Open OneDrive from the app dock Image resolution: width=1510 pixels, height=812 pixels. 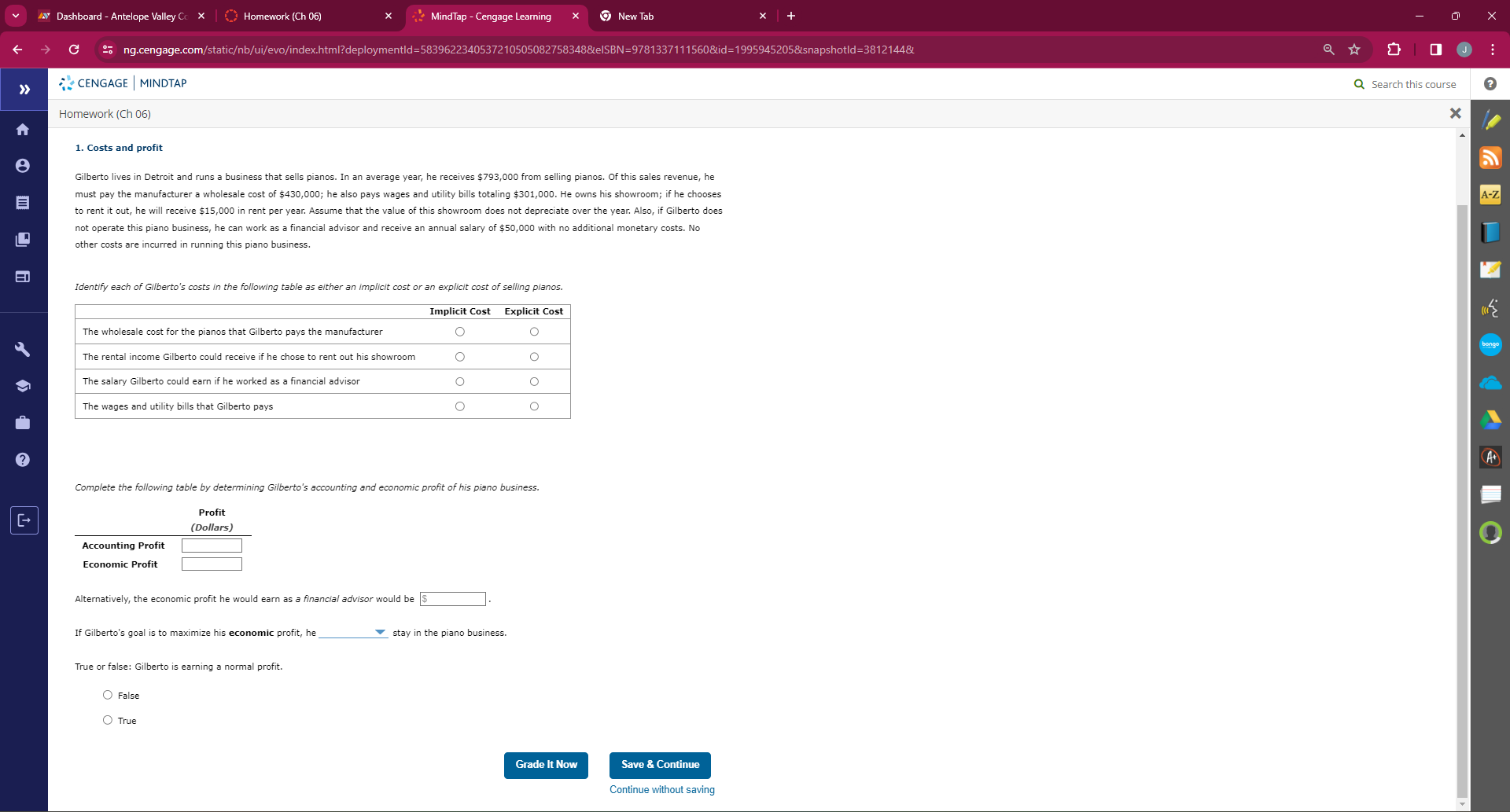click(1491, 383)
